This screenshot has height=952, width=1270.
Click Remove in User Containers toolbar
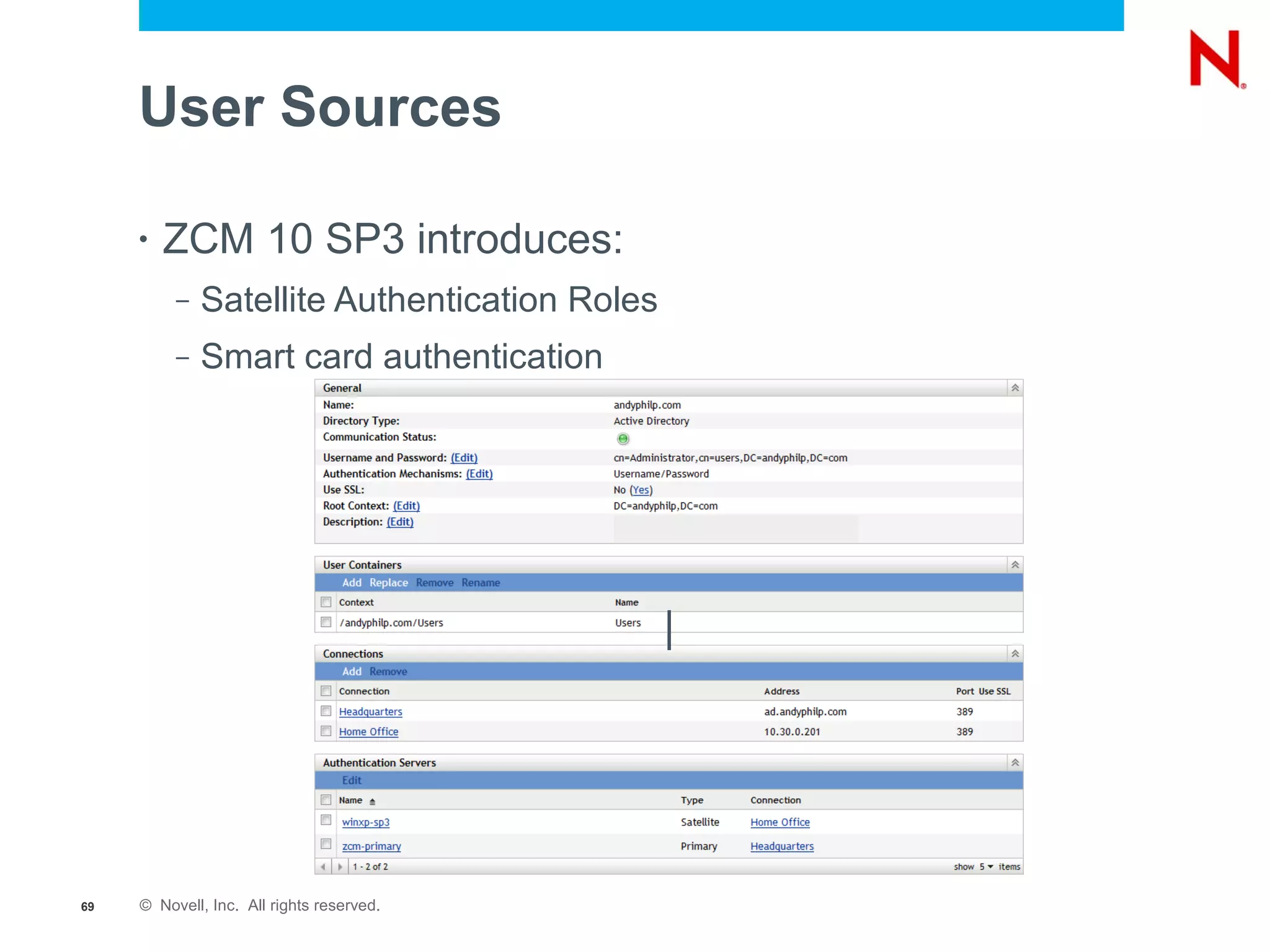click(435, 583)
